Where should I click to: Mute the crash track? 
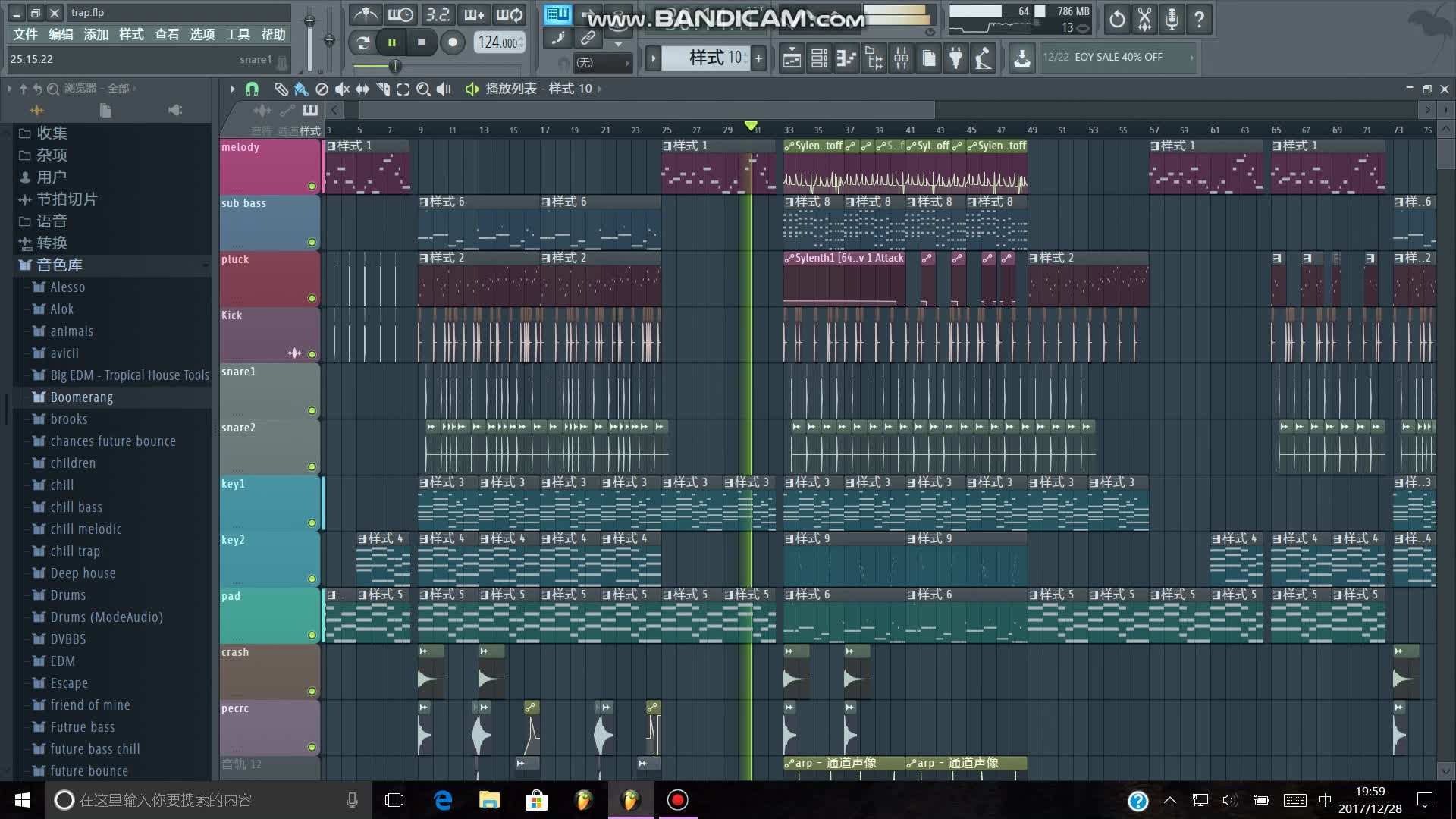point(312,691)
